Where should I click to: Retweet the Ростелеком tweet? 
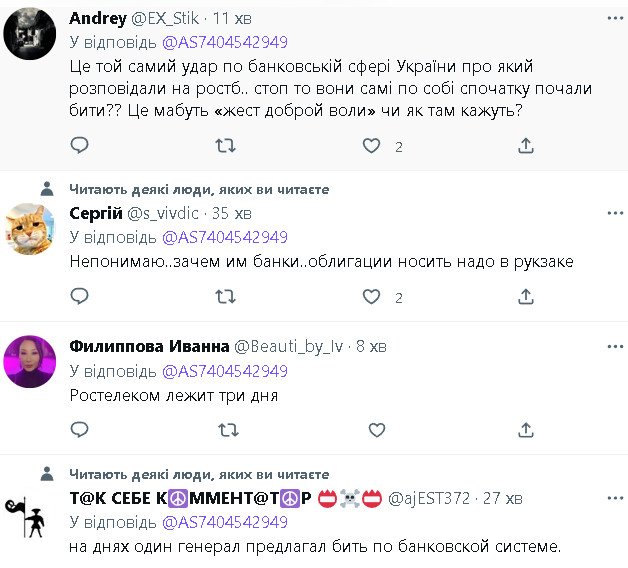pos(226,430)
